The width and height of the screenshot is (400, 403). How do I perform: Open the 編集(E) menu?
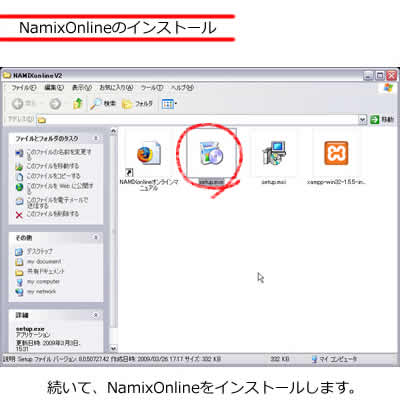tap(54, 88)
